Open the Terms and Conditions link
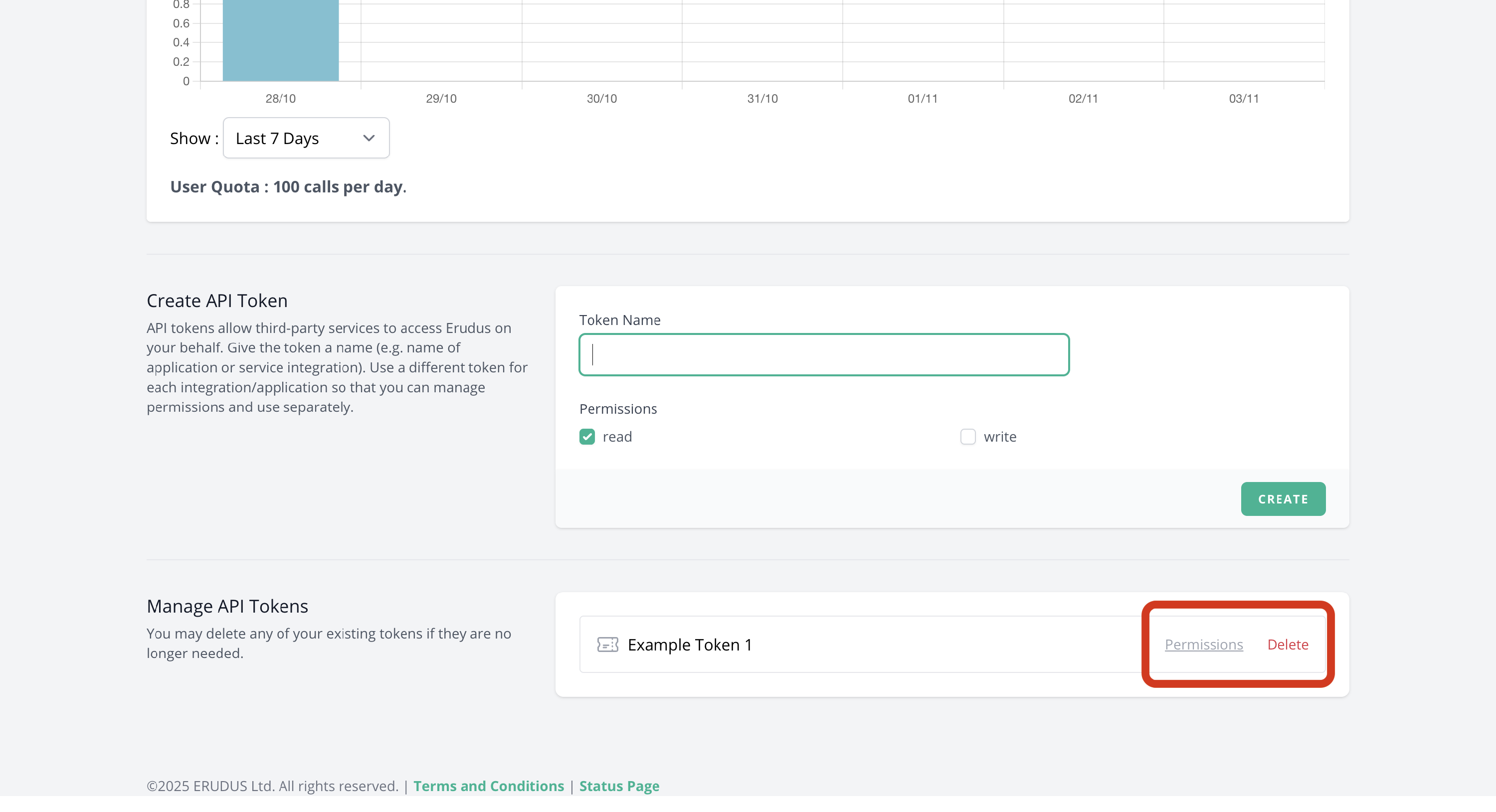 (488, 786)
